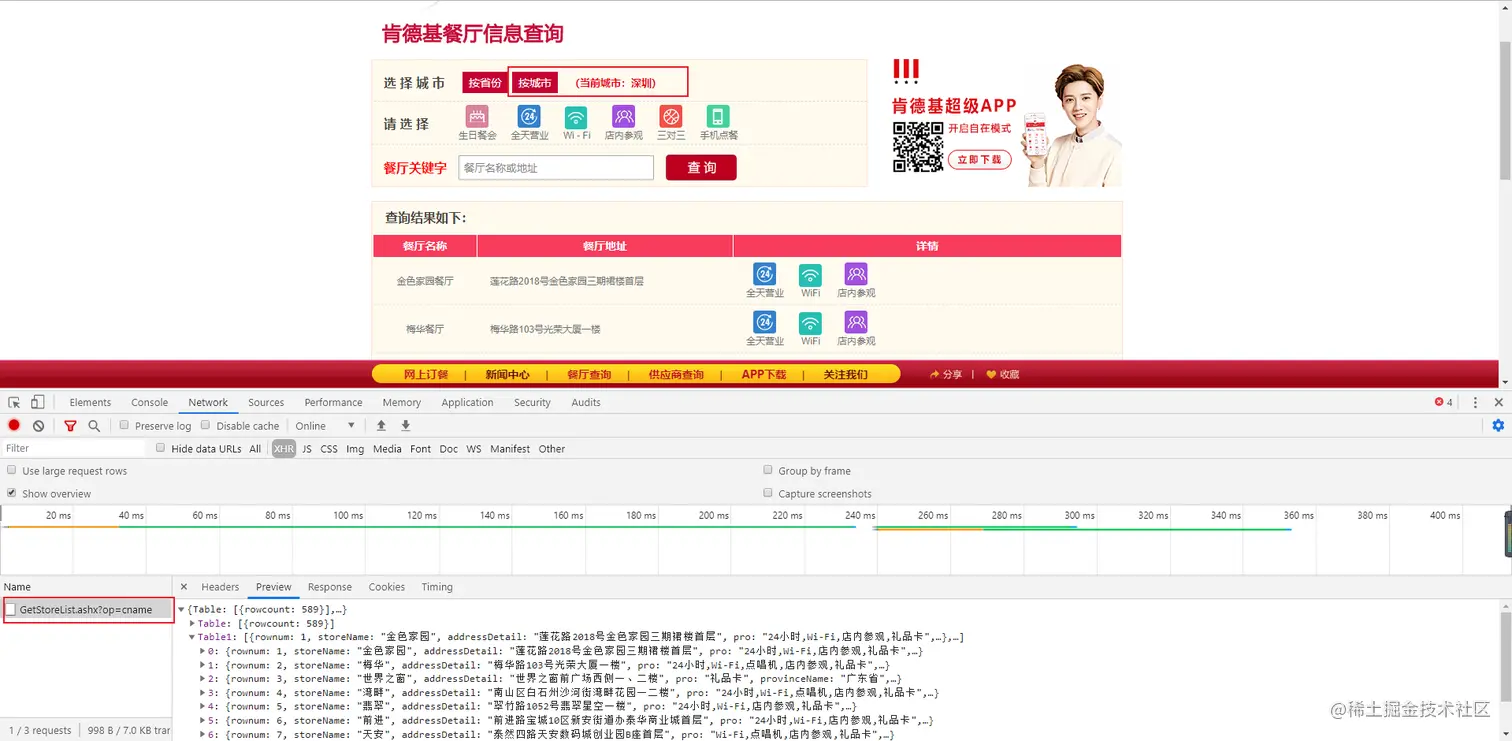Click the import HAR upload arrow icon
Image resolution: width=1512 pixels, height=741 pixels.
pos(381,425)
